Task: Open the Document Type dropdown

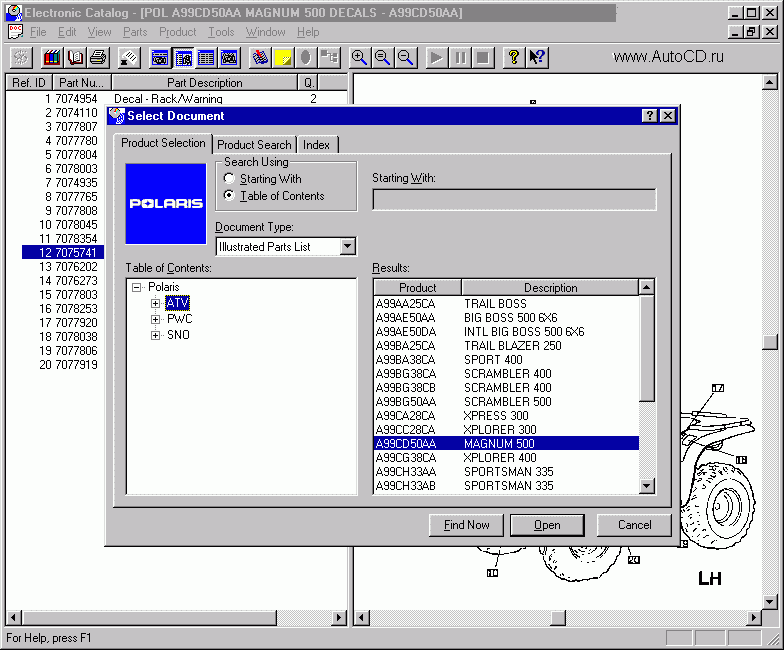Action: pyautogui.click(x=348, y=246)
